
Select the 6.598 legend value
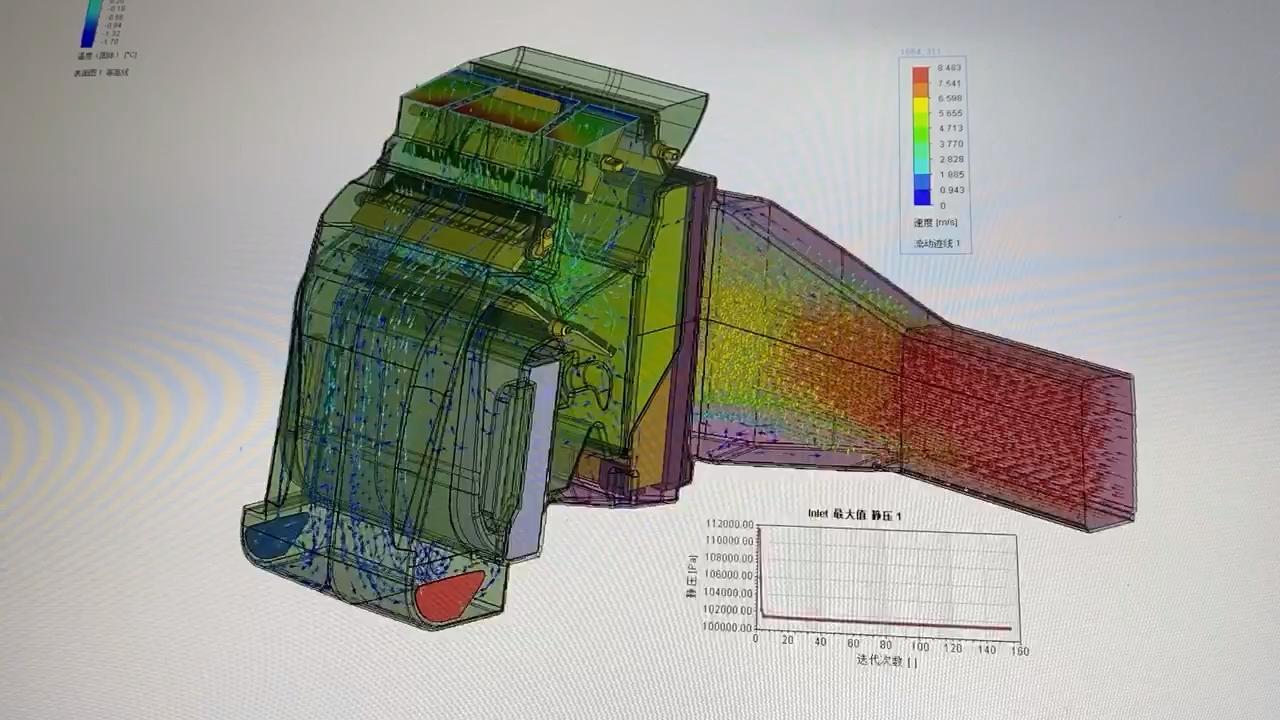[950, 99]
